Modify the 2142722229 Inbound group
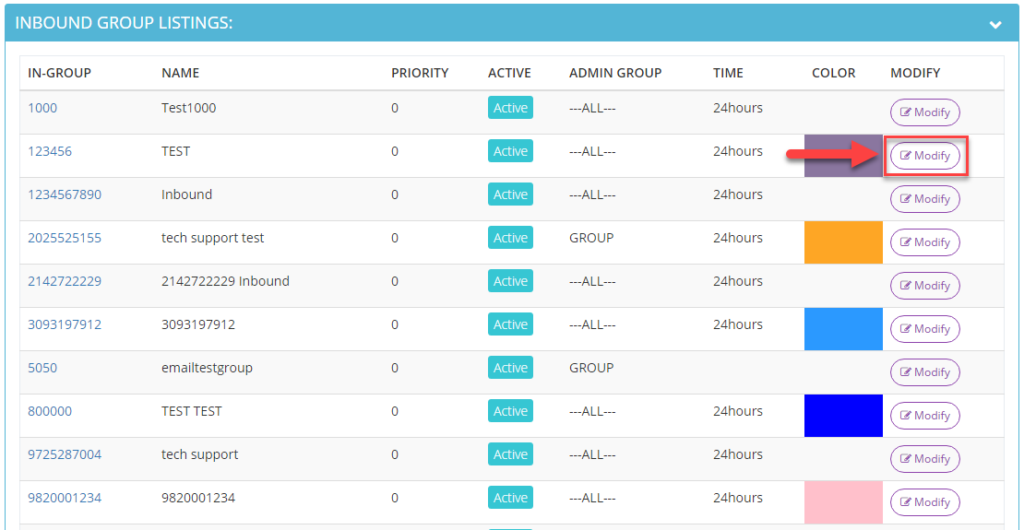The height and width of the screenshot is (530, 1024). (925, 285)
